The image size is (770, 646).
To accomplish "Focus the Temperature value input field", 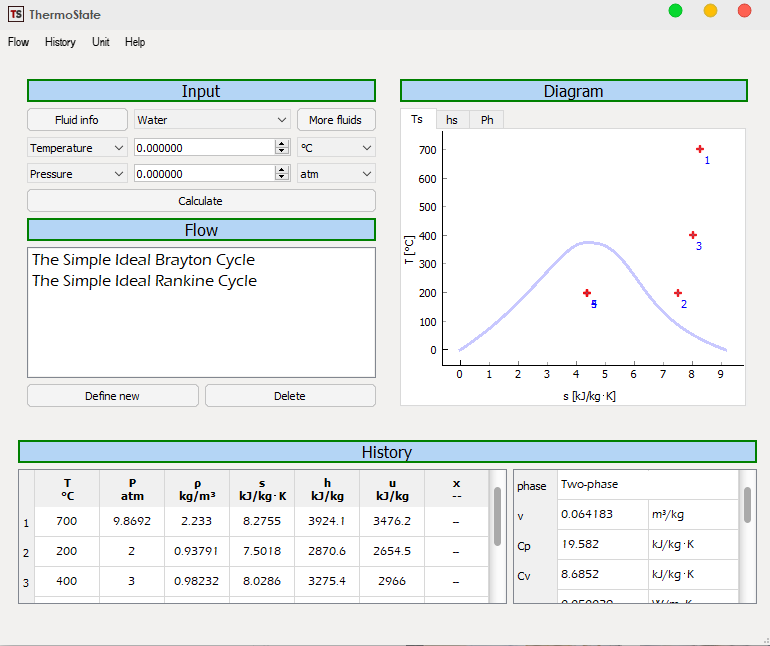I will tap(204, 148).
